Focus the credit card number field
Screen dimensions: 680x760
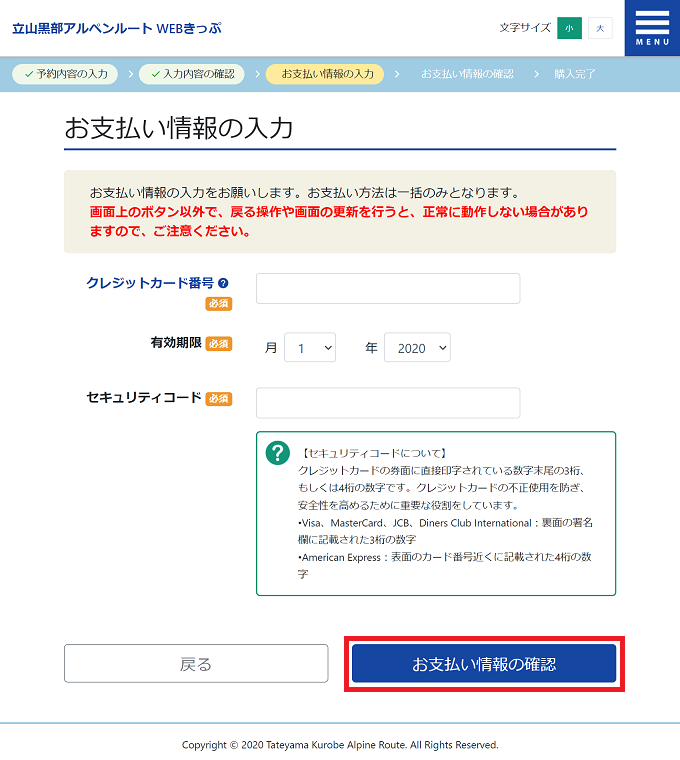click(x=388, y=288)
